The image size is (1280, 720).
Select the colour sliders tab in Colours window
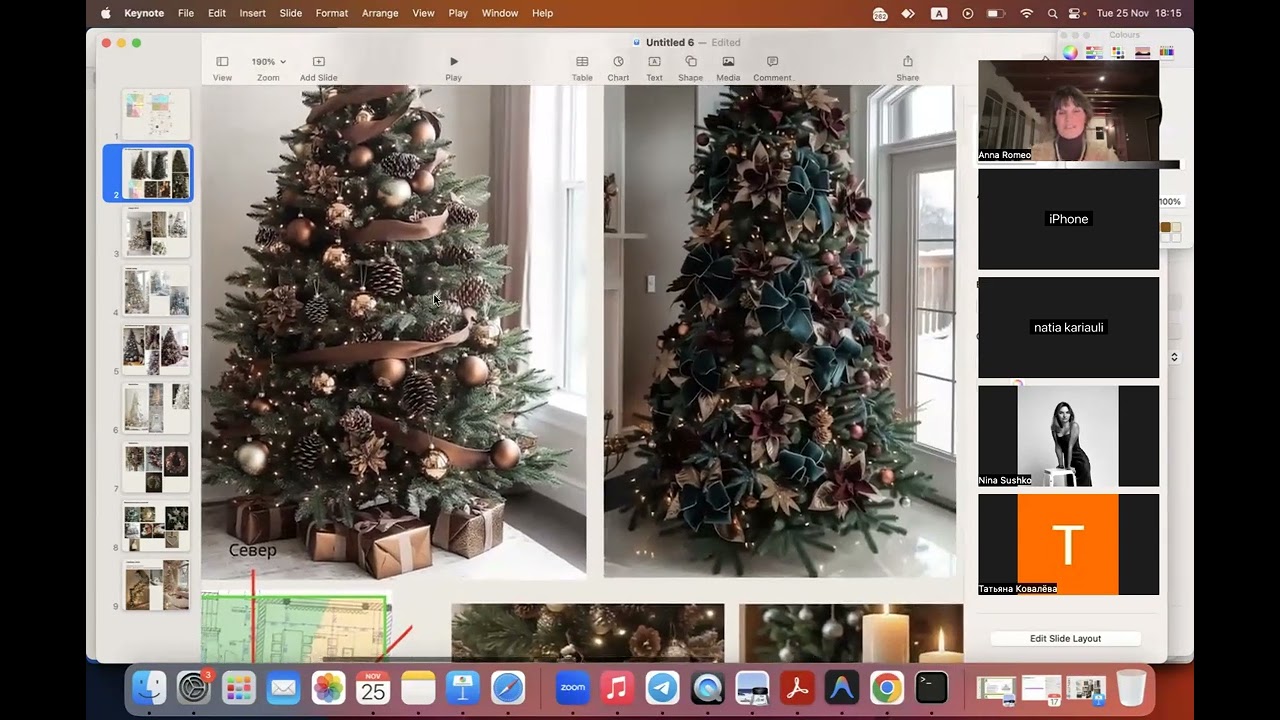1094,52
